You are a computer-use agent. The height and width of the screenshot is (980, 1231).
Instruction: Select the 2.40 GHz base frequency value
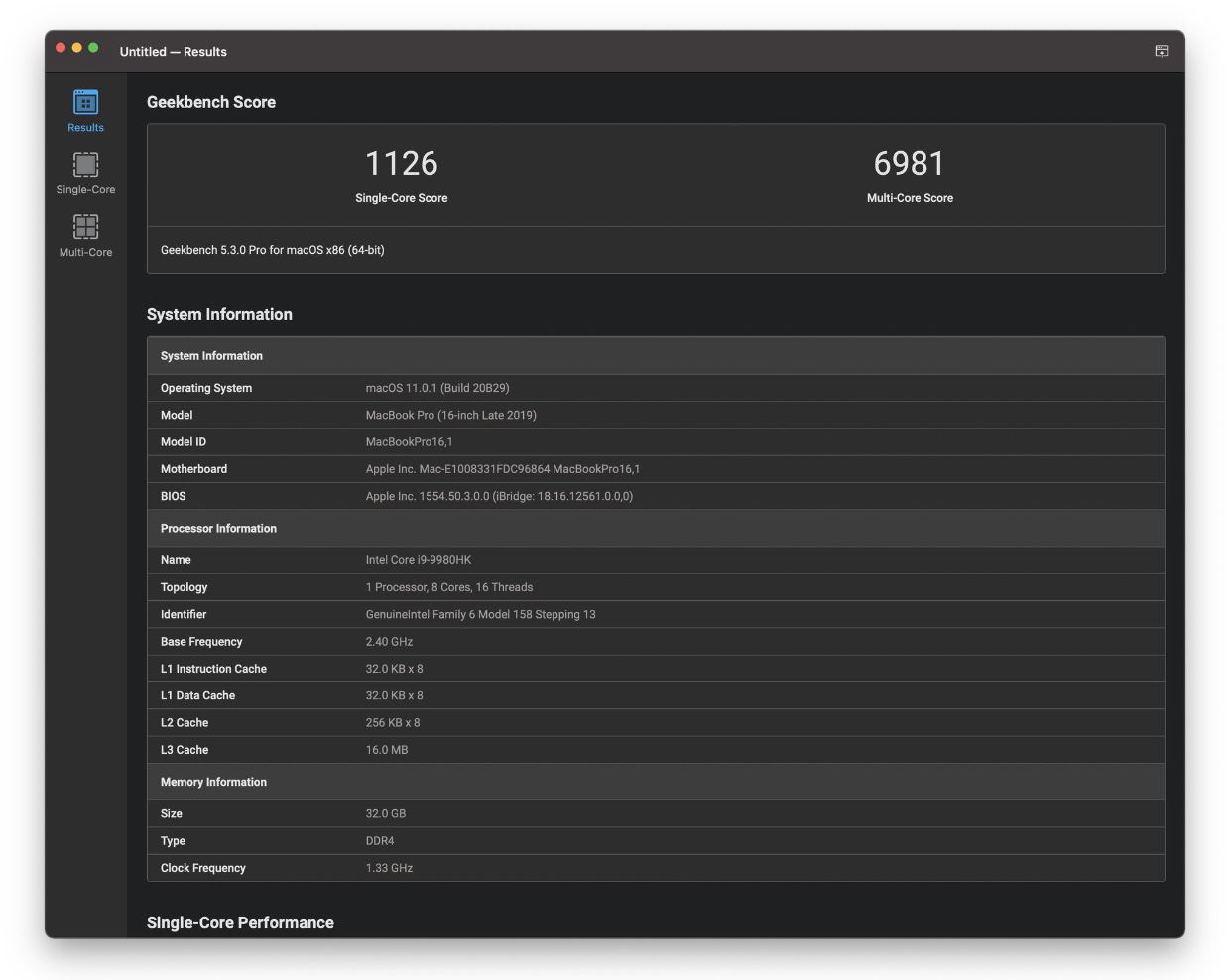point(389,642)
